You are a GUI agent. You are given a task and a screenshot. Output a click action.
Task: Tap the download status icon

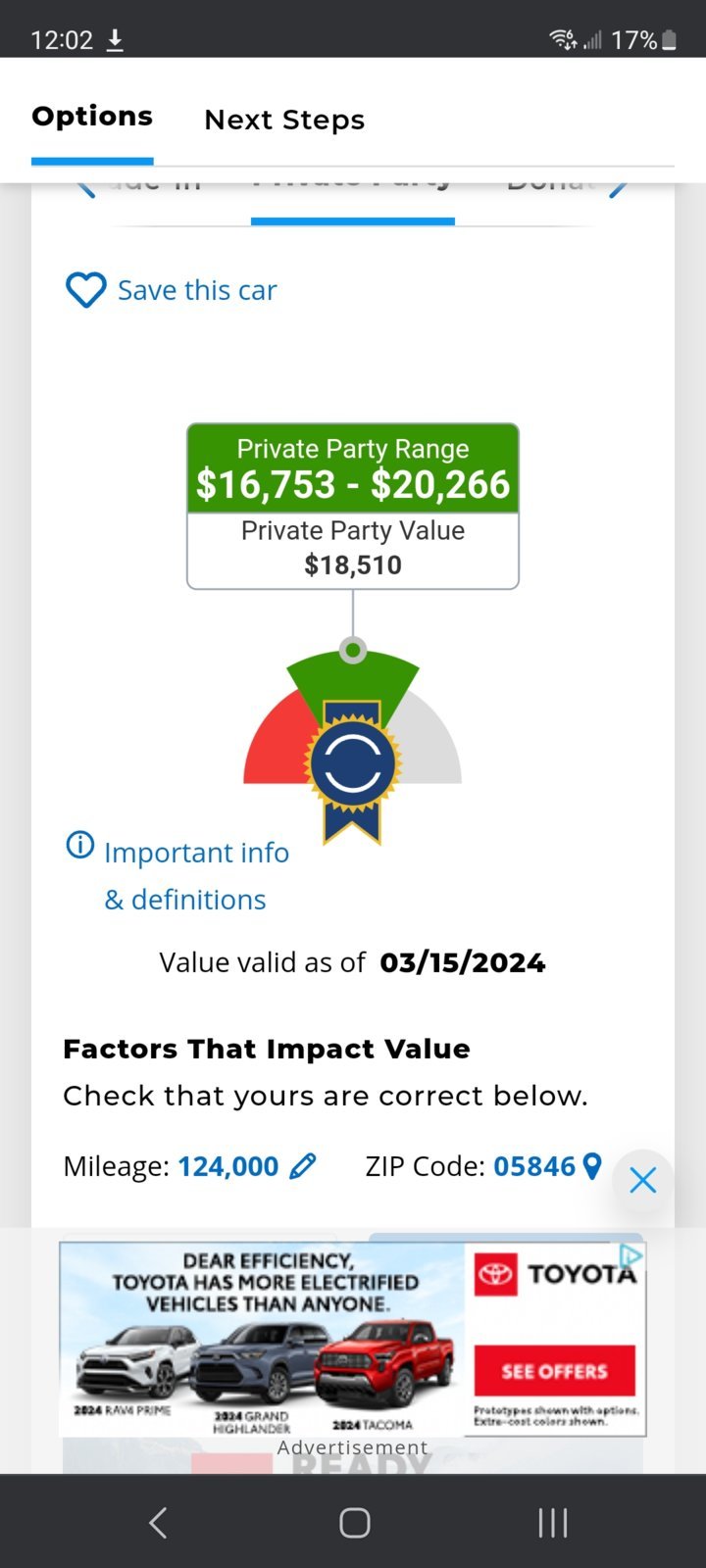point(115,40)
